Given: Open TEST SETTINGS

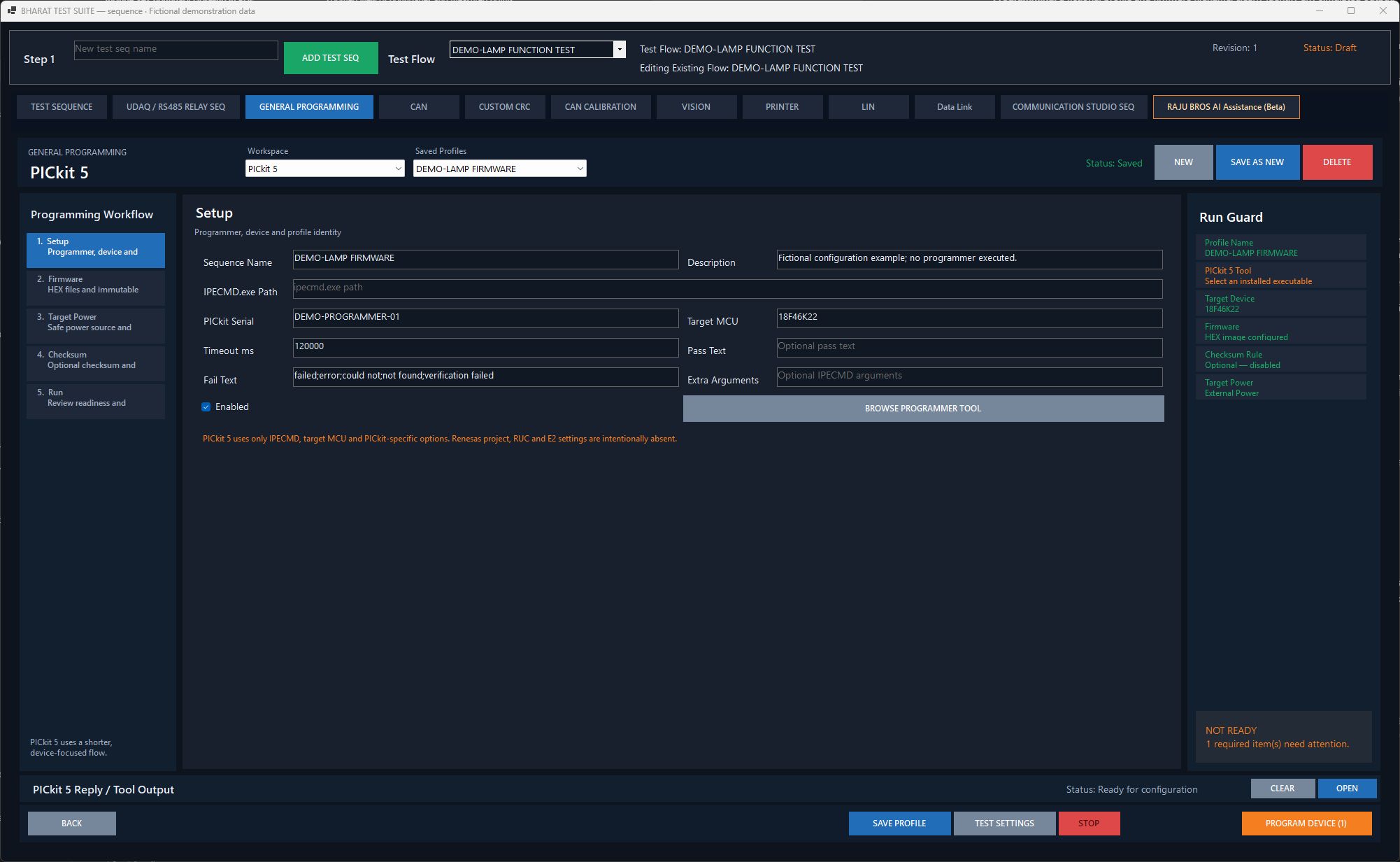Looking at the screenshot, I should click(1004, 824).
